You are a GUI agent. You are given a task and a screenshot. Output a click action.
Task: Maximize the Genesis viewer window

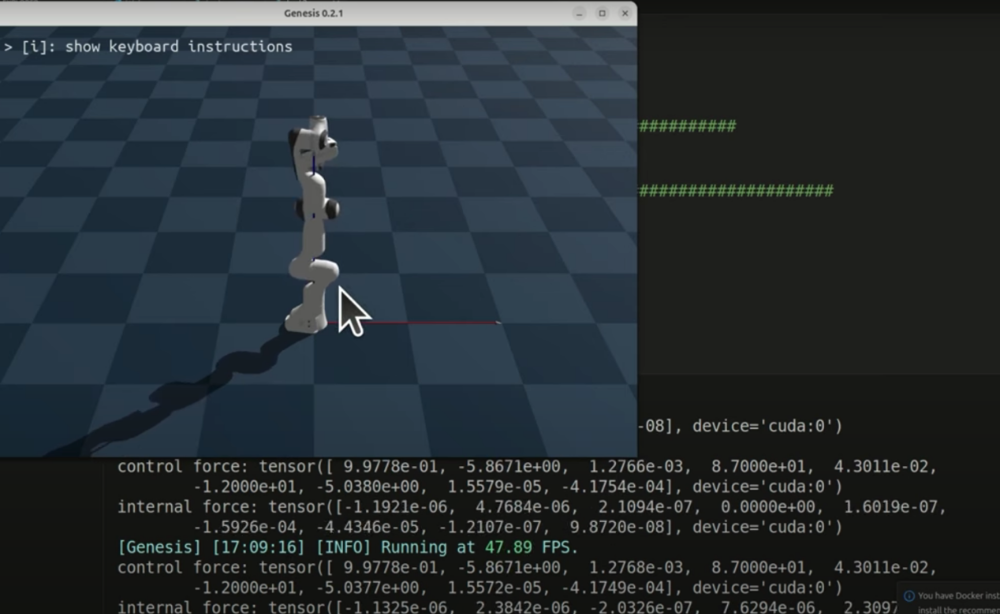(602, 13)
